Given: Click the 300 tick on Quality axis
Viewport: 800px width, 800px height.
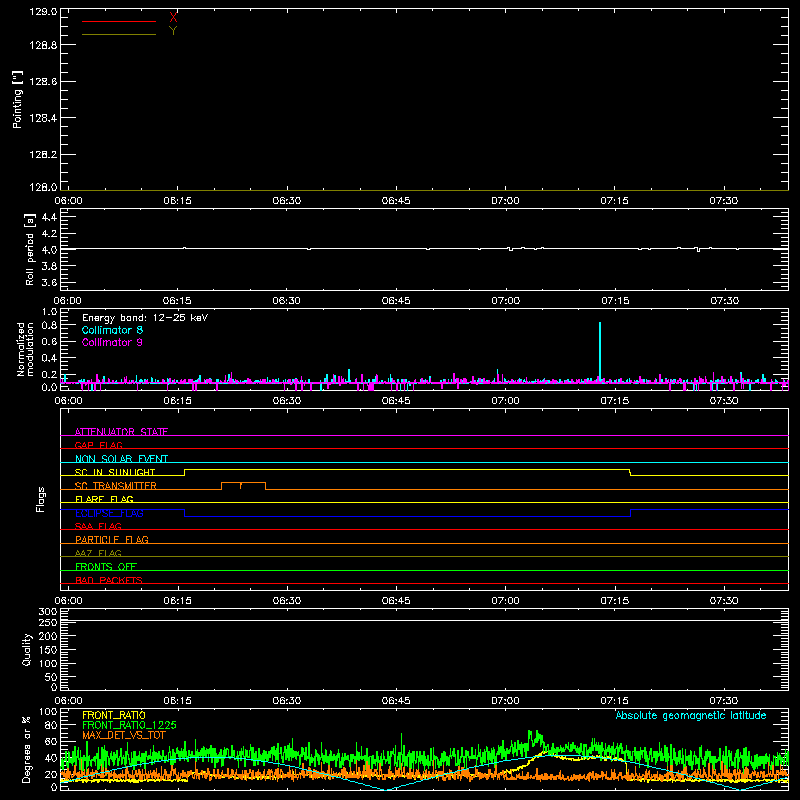Looking at the screenshot, I should pyautogui.click(x=47, y=612).
